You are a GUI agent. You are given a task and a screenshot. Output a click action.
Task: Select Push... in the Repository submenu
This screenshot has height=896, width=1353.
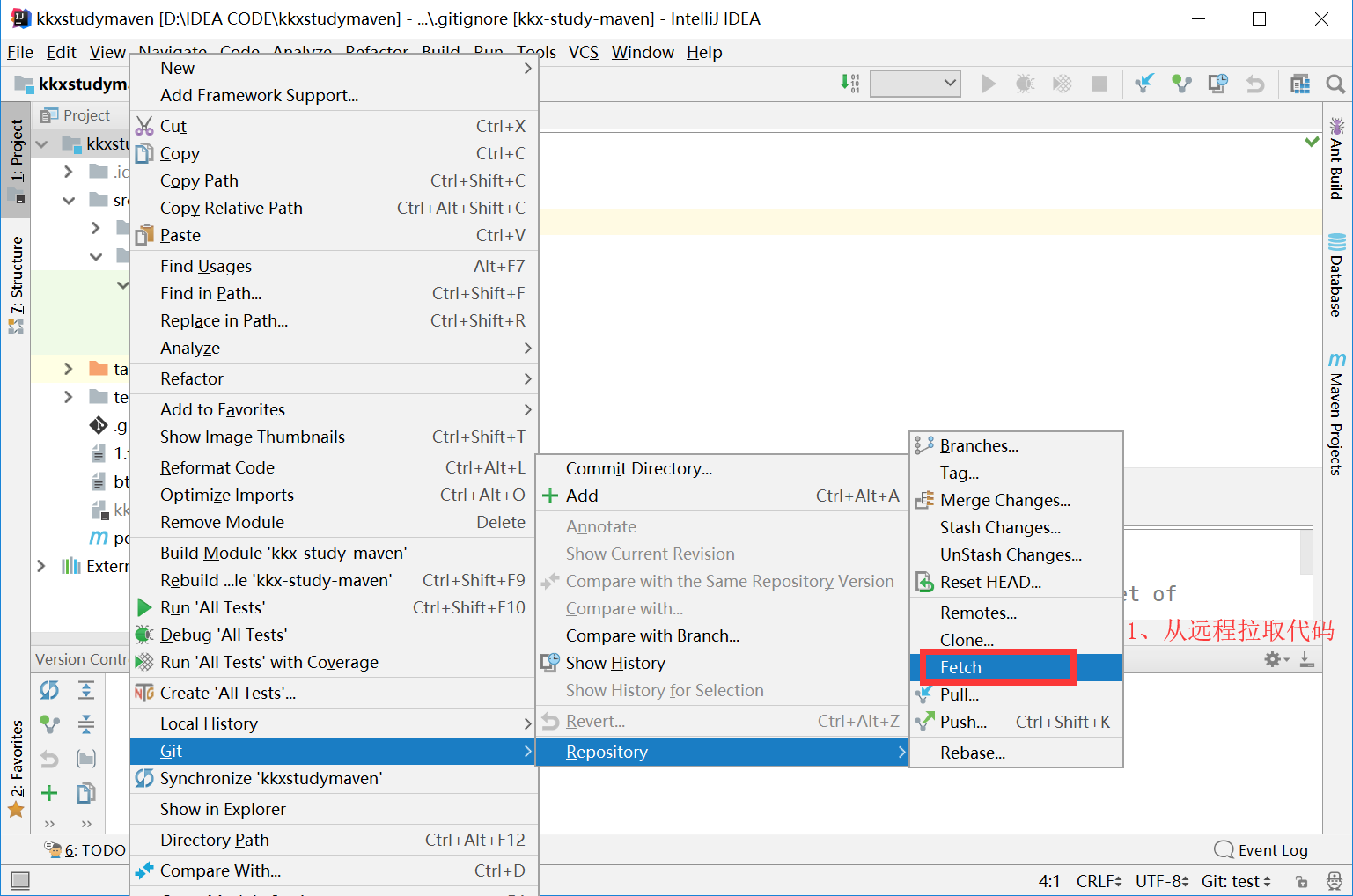tap(1016, 722)
